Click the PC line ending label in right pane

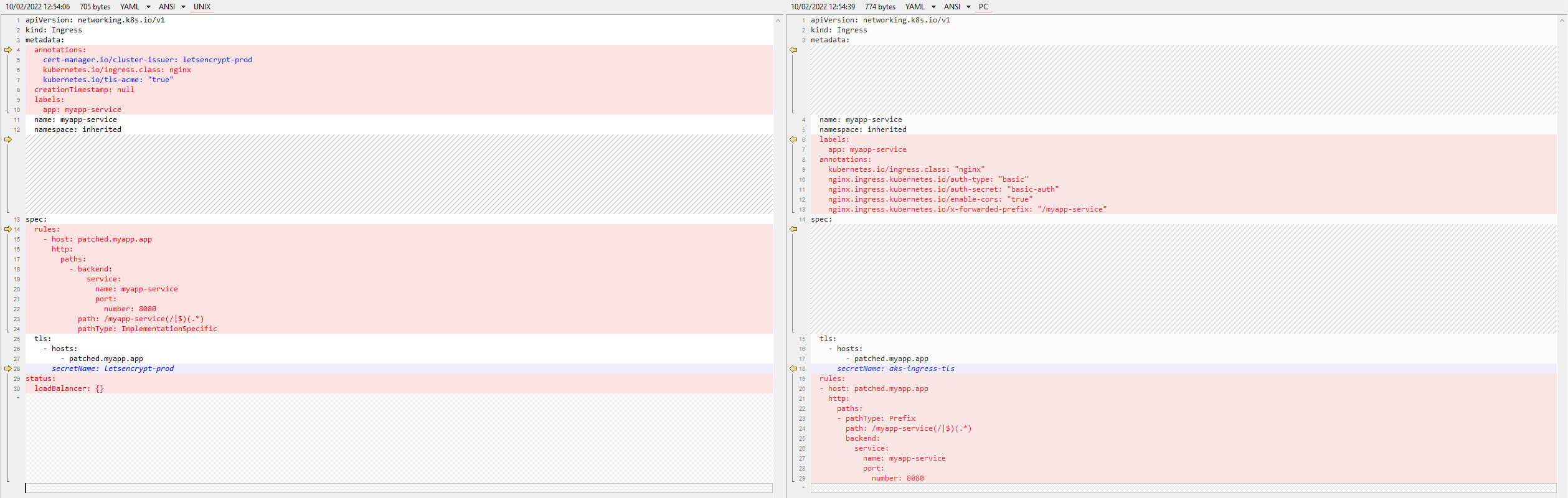tap(983, 7)
